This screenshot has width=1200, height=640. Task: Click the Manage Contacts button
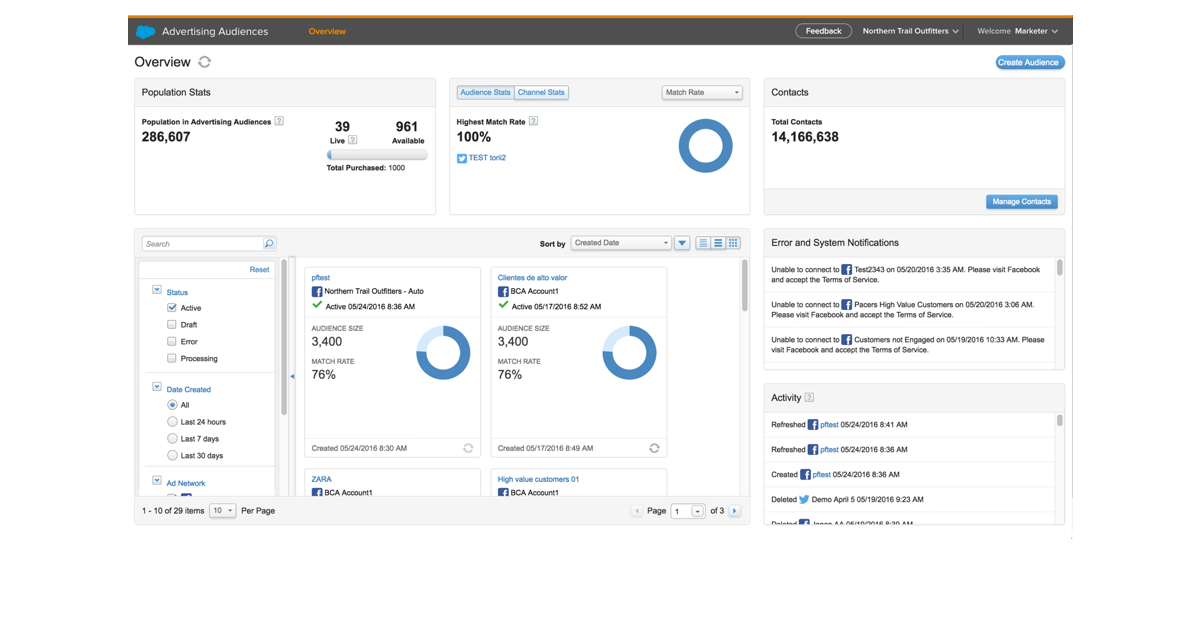coord(1021,202)
